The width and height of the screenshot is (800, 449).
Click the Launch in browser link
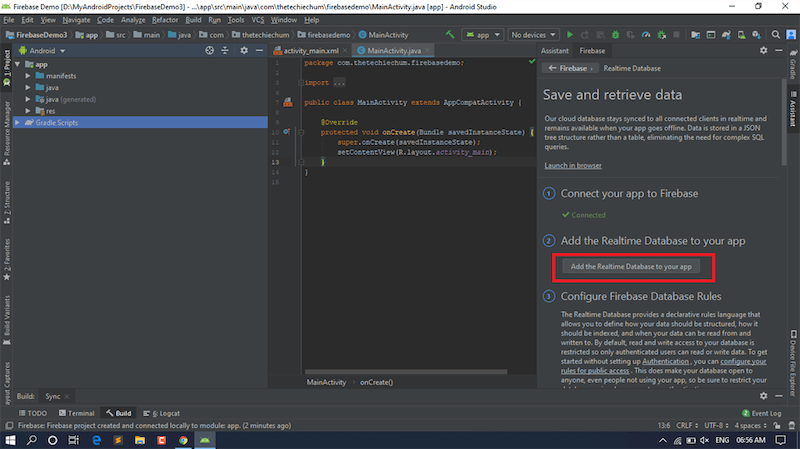click(x=573, y=165)
